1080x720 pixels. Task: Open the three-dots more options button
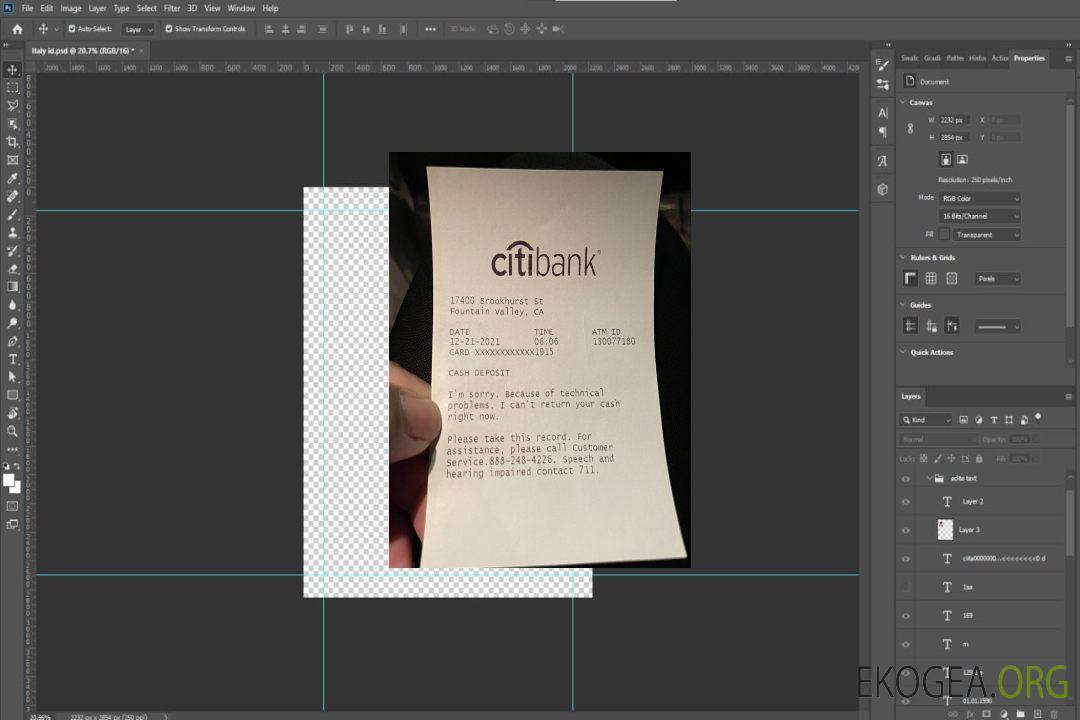430,29
